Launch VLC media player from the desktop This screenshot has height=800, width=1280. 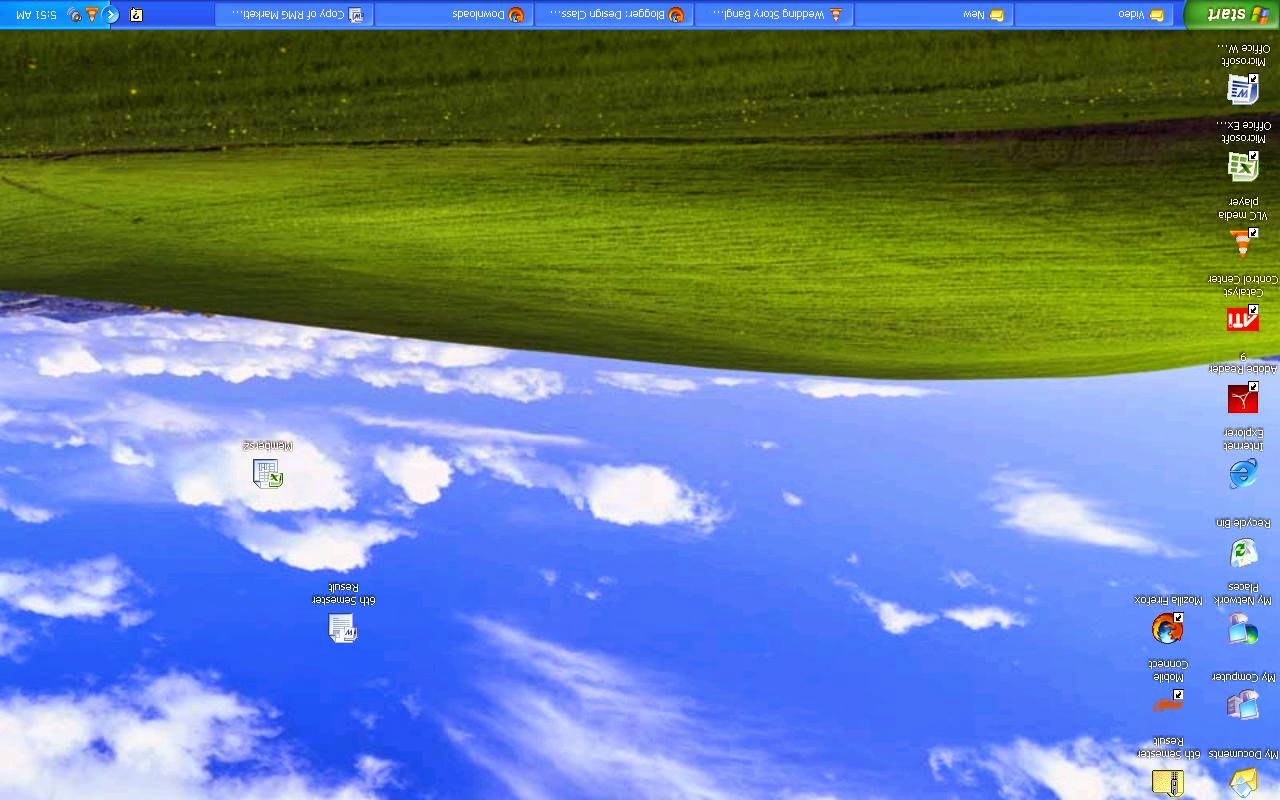1241,240
